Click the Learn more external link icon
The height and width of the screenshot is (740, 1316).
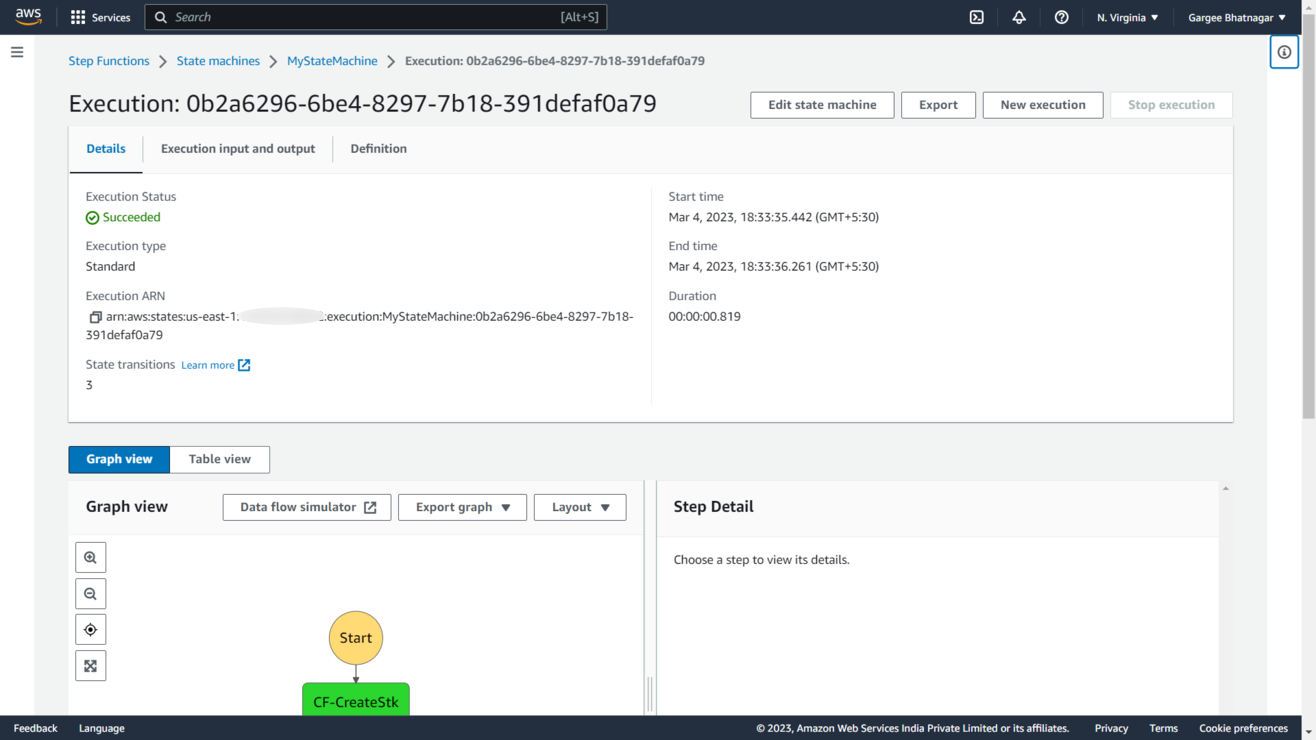click(x=244, y=365)
